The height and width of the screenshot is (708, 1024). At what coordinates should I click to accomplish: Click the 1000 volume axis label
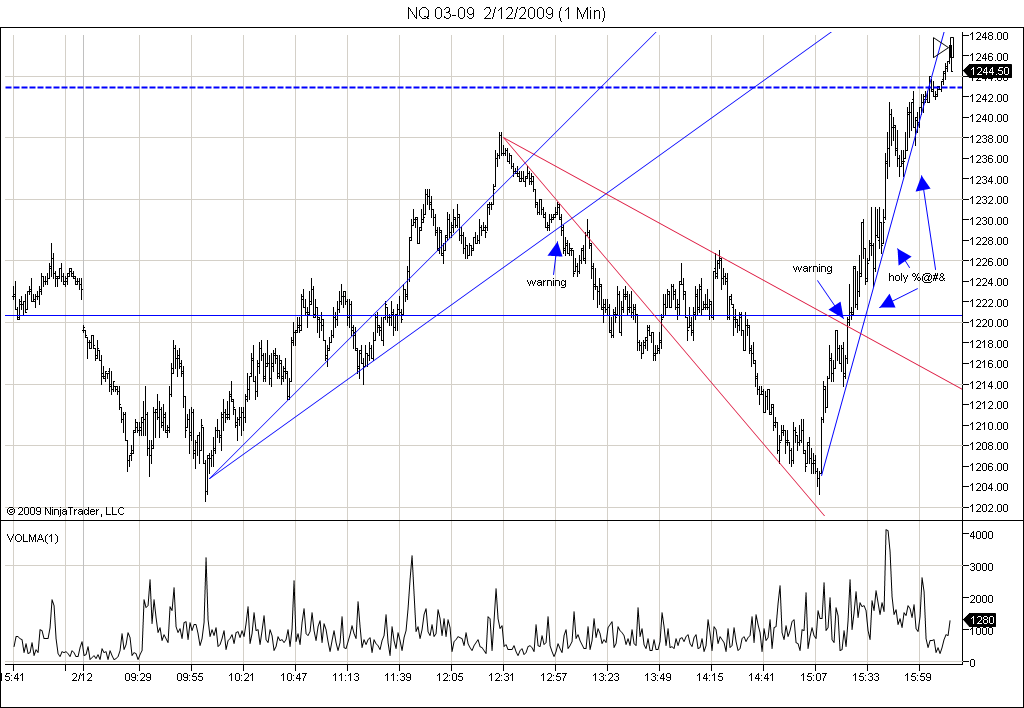pyautogui.click(x=982, y=631)
